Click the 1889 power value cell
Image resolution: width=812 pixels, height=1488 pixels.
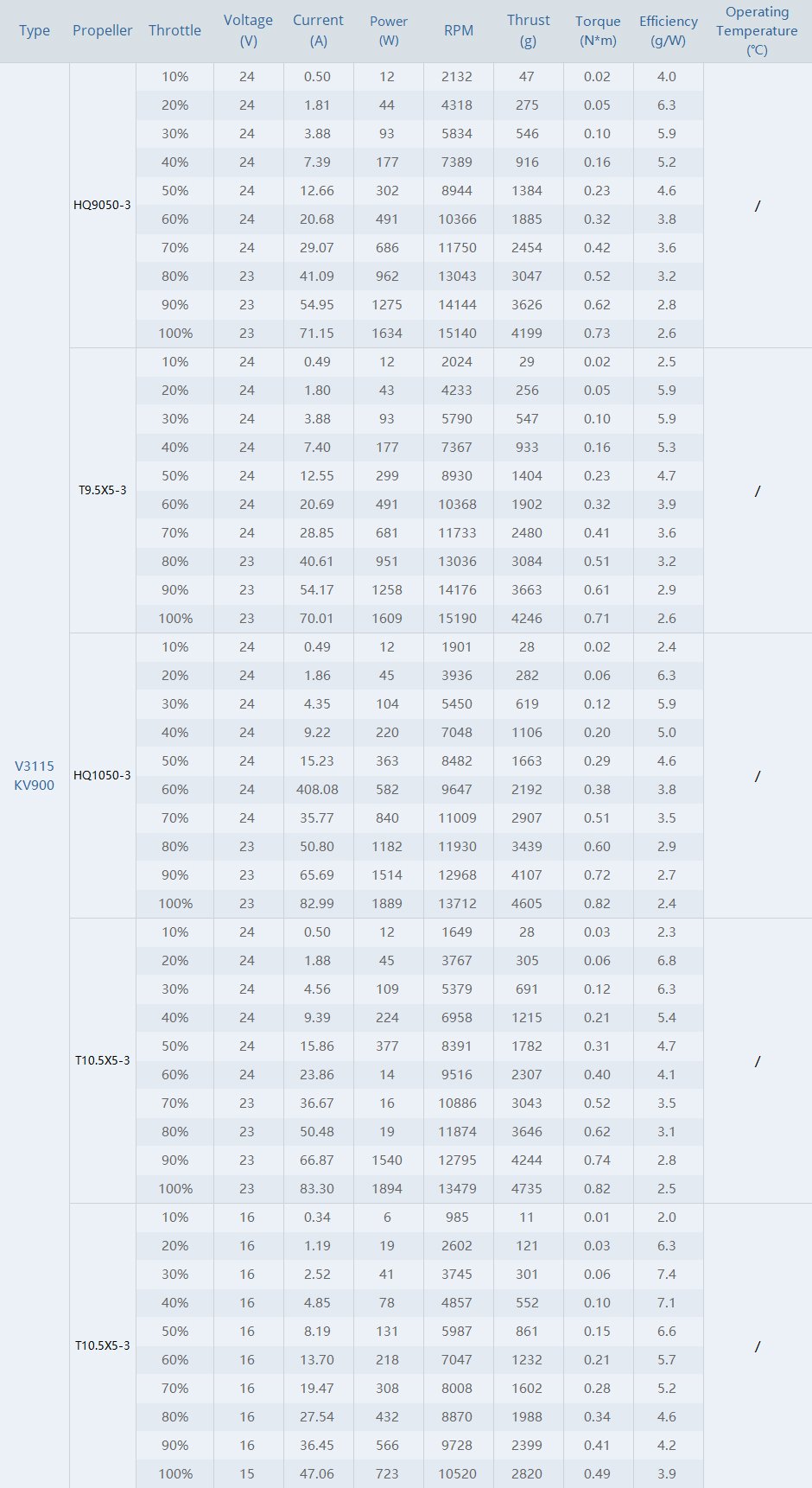point(387,904)
